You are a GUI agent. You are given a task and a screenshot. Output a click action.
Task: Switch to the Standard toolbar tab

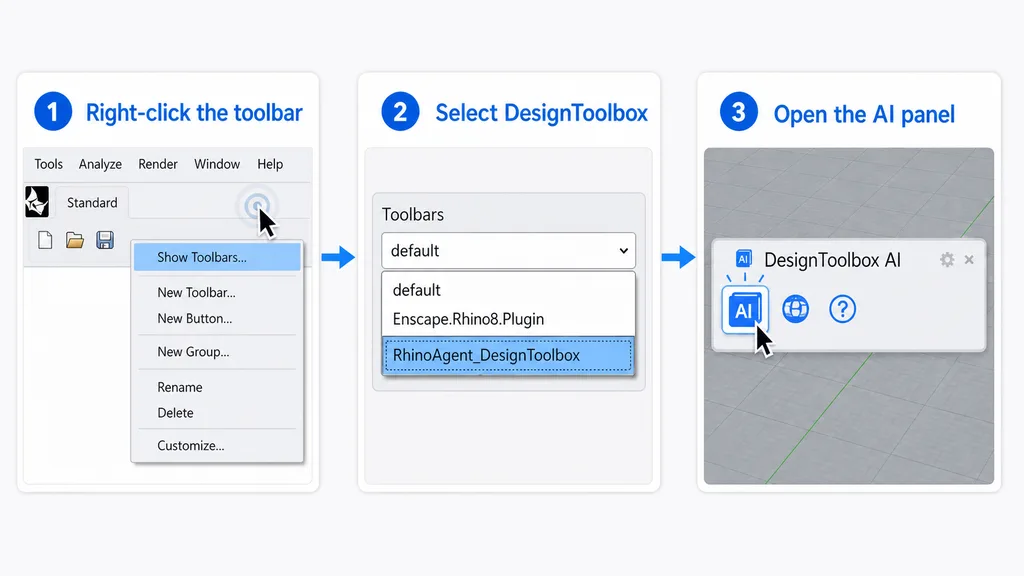coord(92,202)
